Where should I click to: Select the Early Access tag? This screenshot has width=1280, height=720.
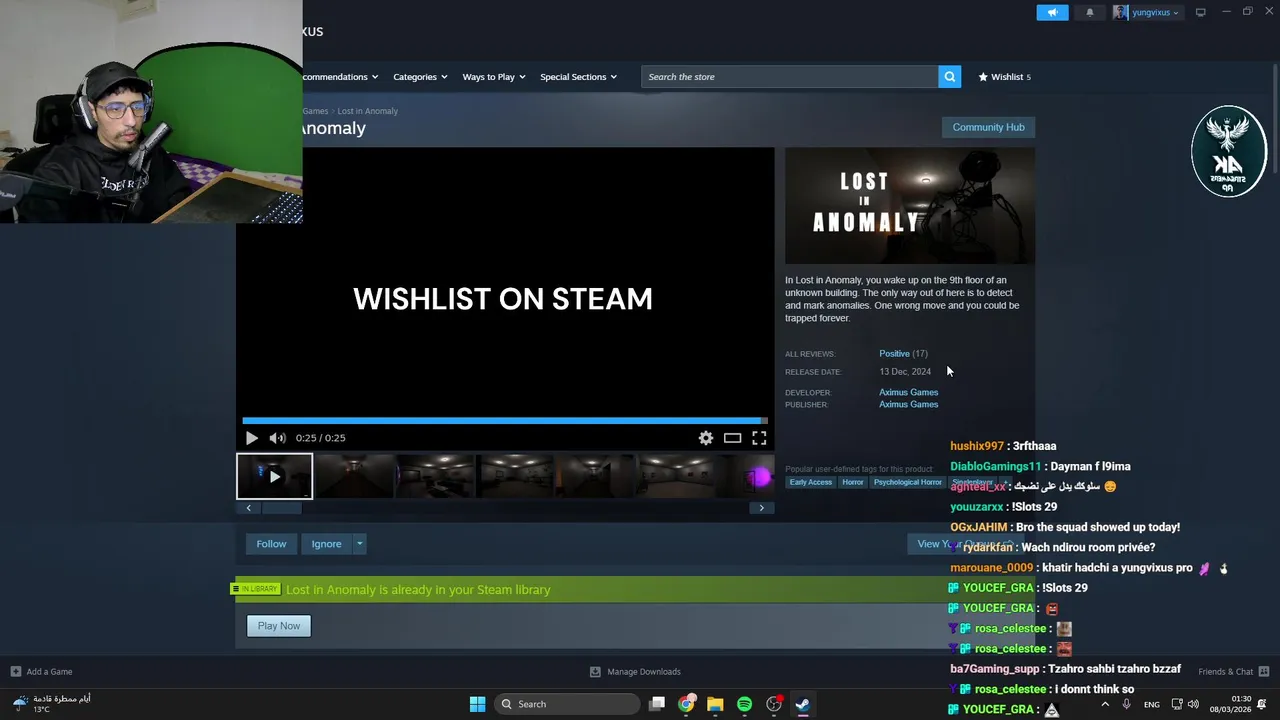[x=810, y=482]
